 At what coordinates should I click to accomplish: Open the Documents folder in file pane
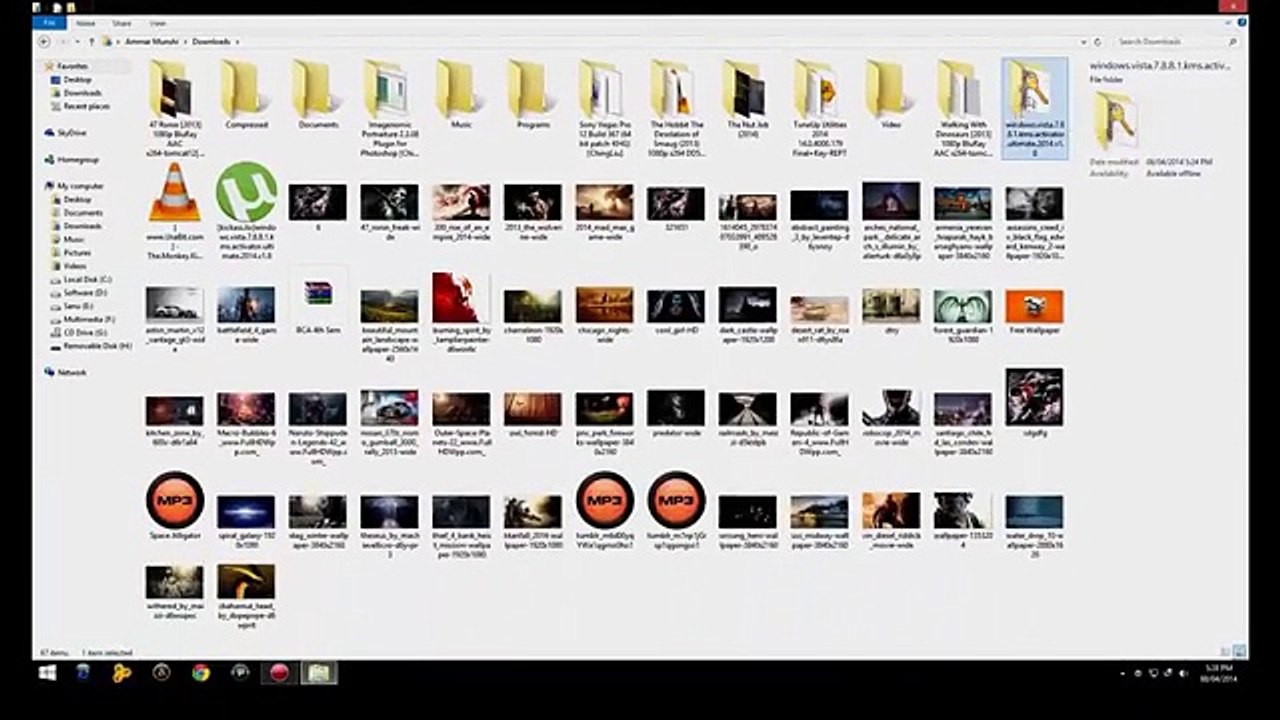pyautogui.click(x=318, y=93)
